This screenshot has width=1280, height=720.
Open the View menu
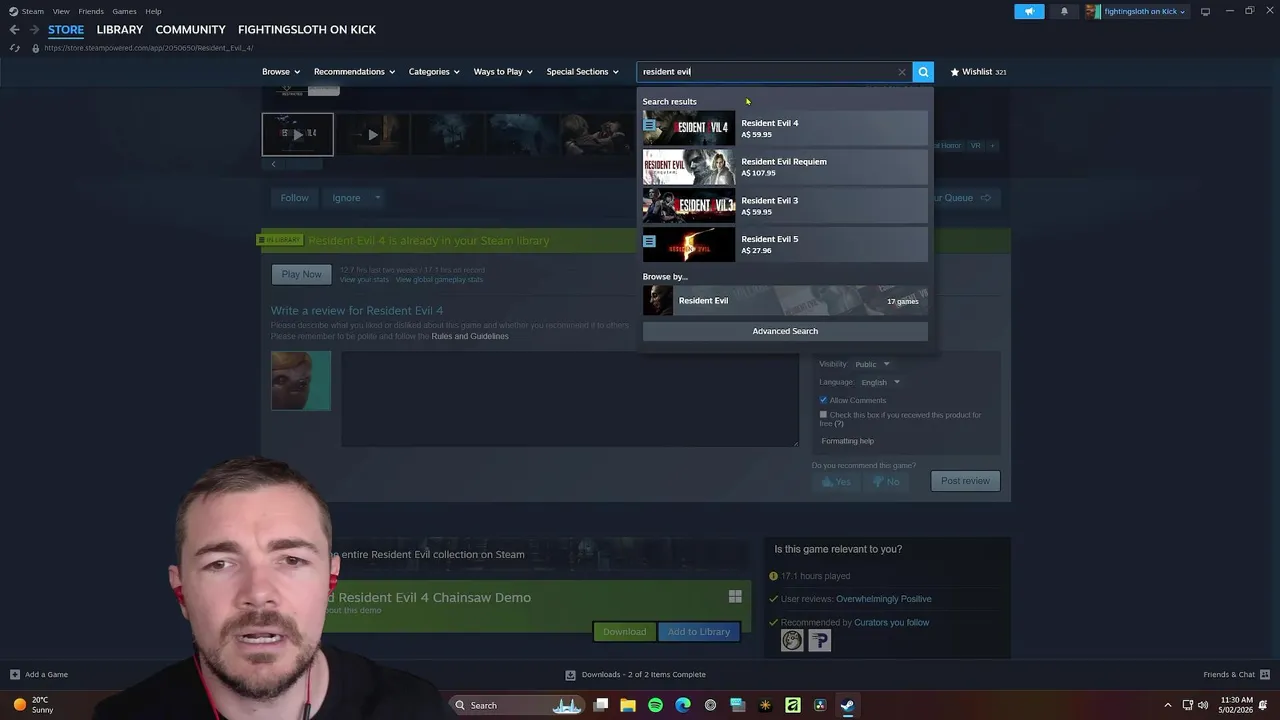tap(61, 11)
